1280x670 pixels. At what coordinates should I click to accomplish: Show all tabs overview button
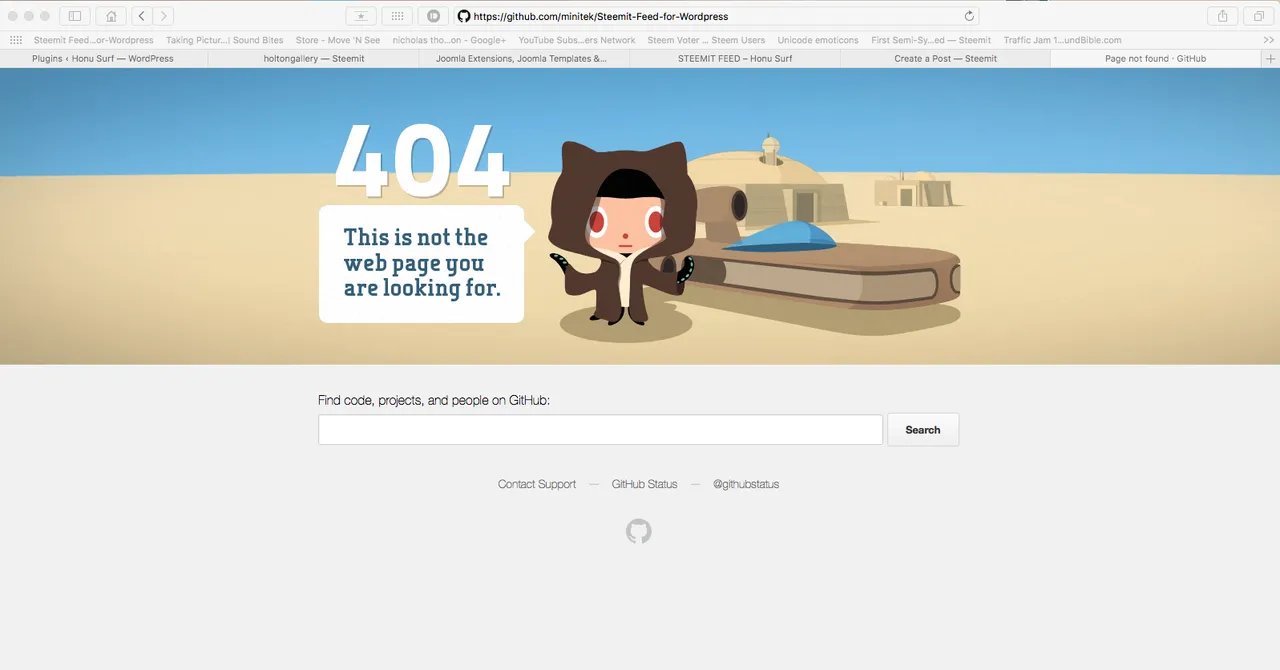[1258, 16]
